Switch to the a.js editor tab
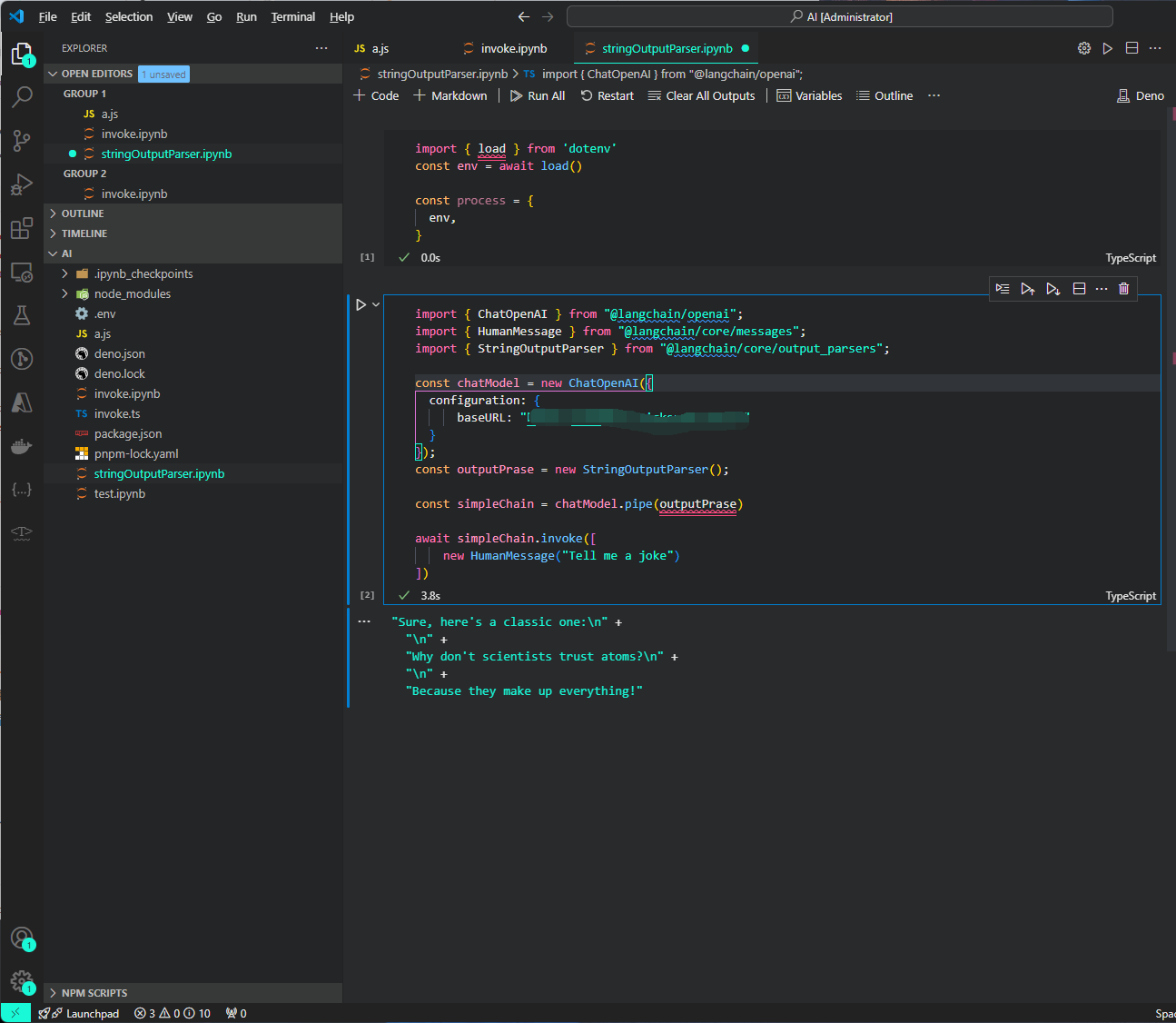 pyautogui.click(x=380, y=48)
